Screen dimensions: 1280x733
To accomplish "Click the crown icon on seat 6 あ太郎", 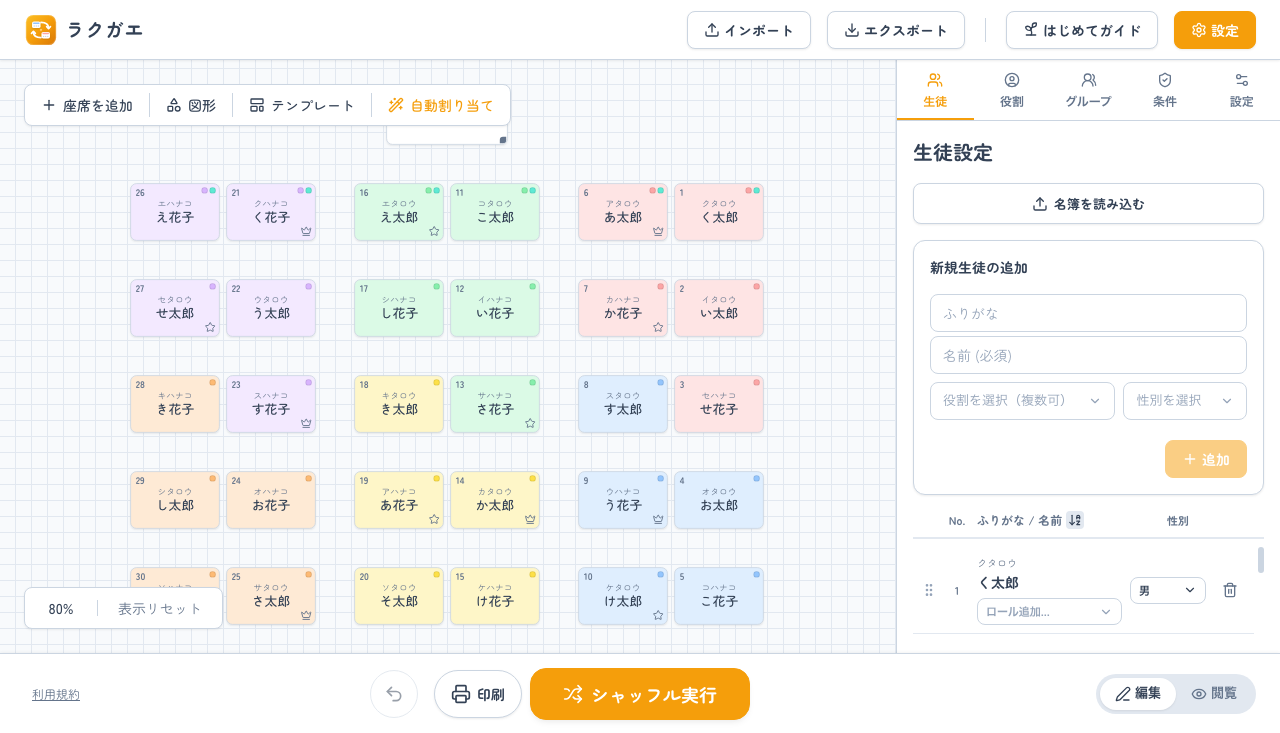I will pyautogui.click(x=658, y=231).
